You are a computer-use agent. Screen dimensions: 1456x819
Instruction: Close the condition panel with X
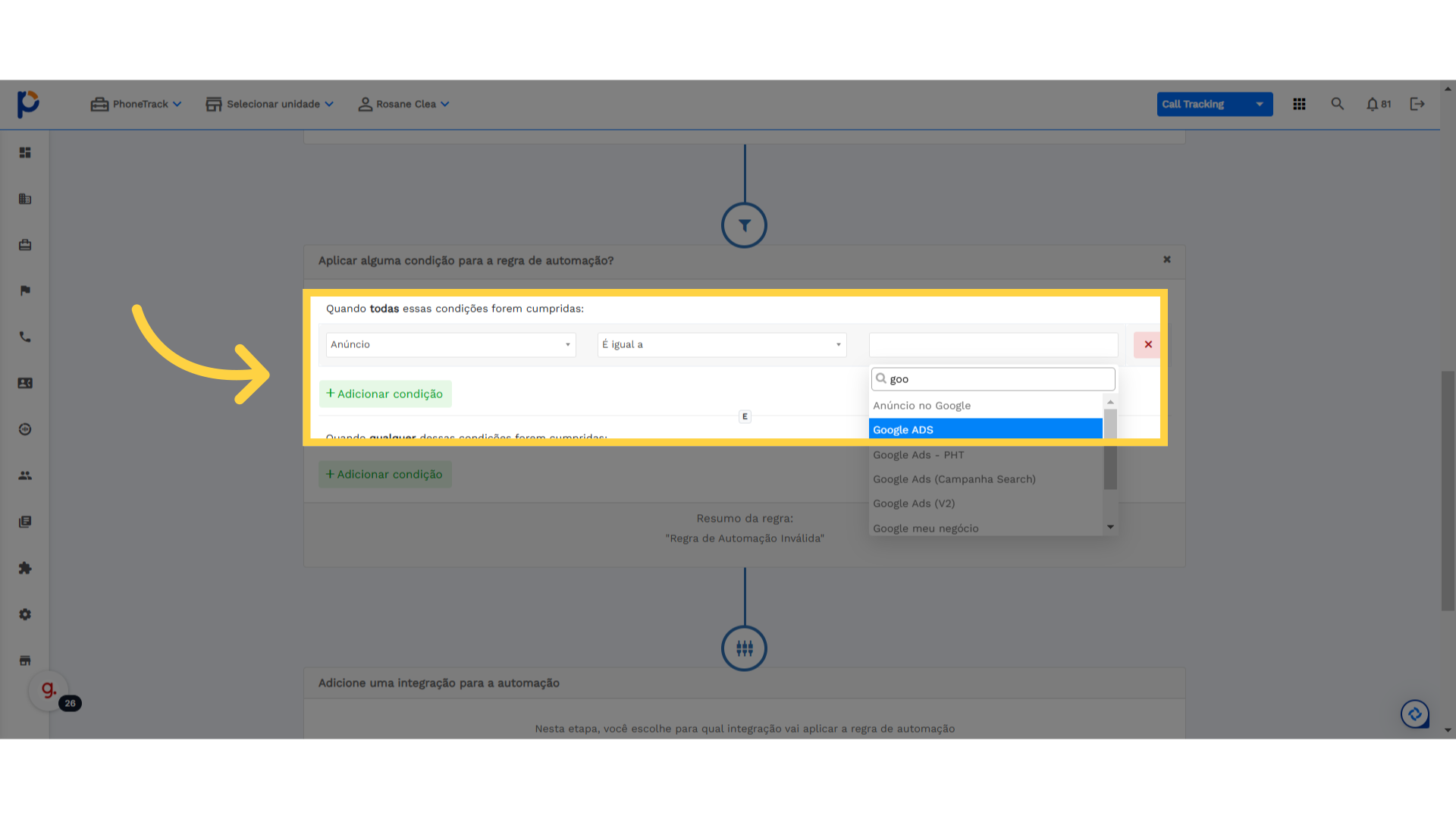pyautogui.click(x=1167, y=259)
